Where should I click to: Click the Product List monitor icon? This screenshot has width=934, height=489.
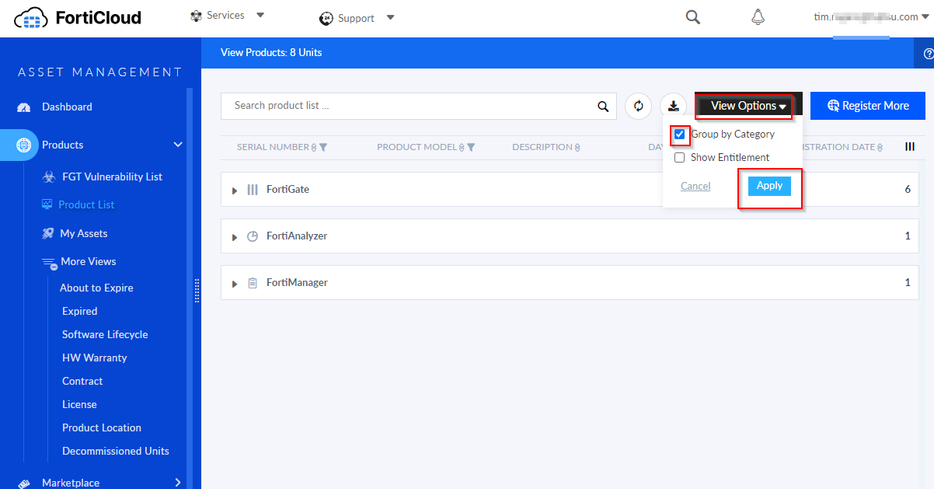pyautogui.click(x=47, y=204)
